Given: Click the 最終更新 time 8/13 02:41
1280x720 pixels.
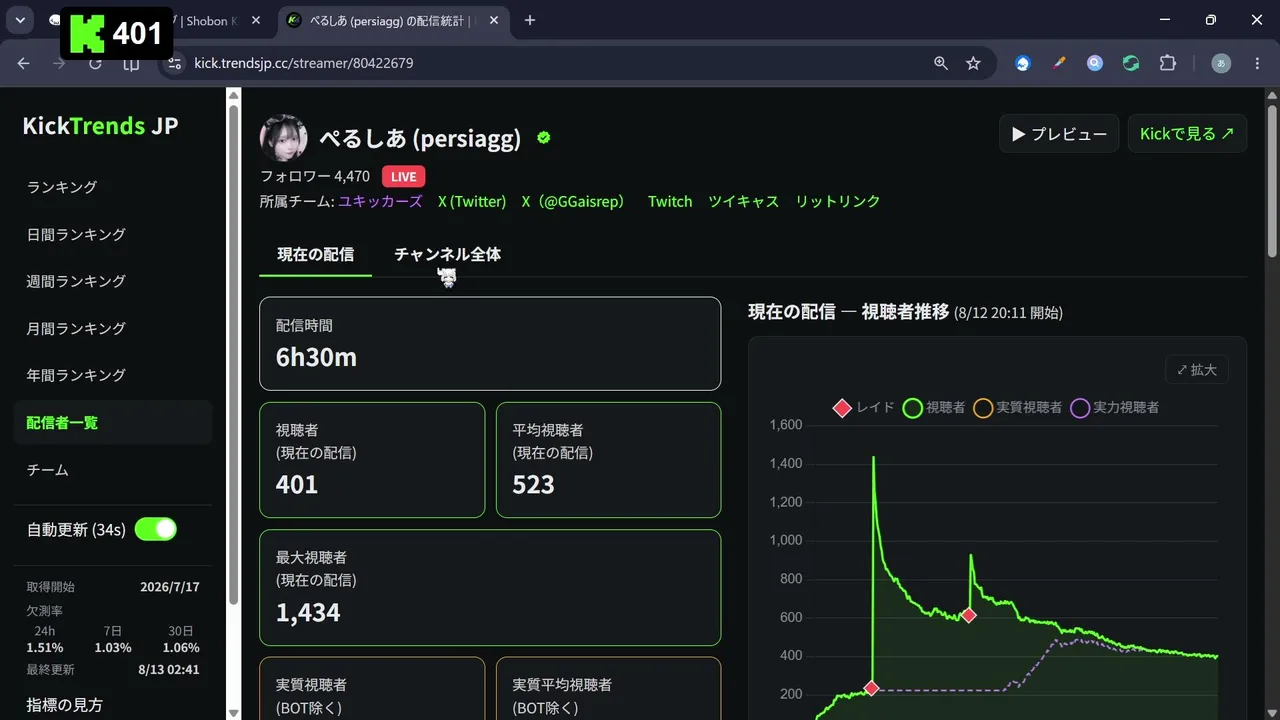Looking at the screenshot, I should 169,670.
